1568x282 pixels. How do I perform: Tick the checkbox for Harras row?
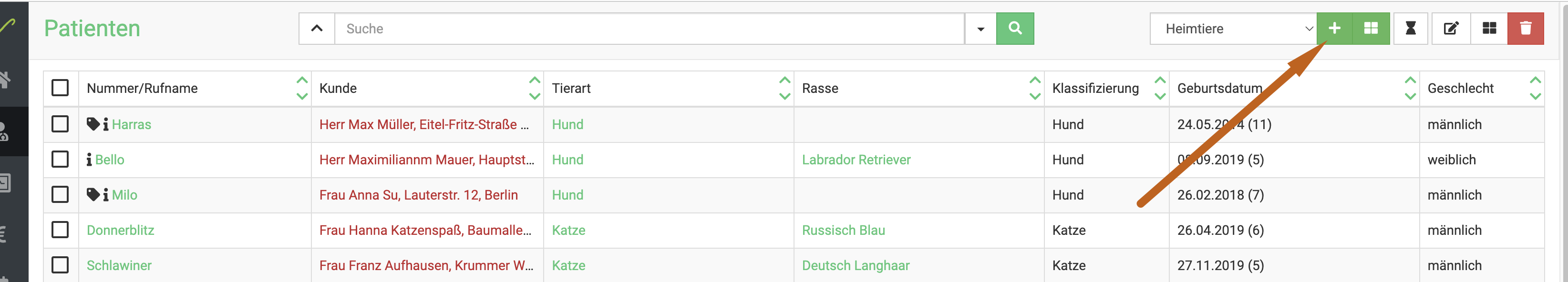coord(60,124)
